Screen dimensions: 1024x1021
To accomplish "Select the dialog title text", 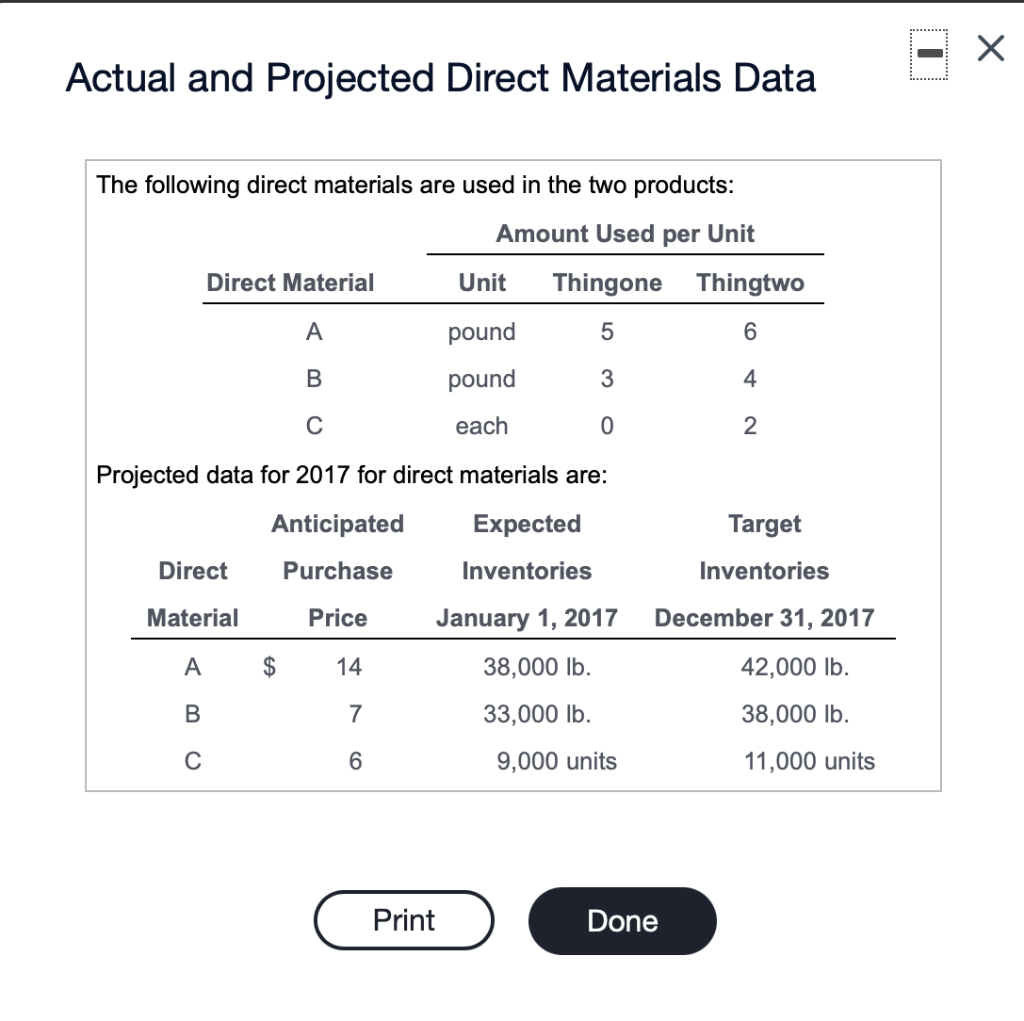I will pyautogui.click(x=440, y=77).
